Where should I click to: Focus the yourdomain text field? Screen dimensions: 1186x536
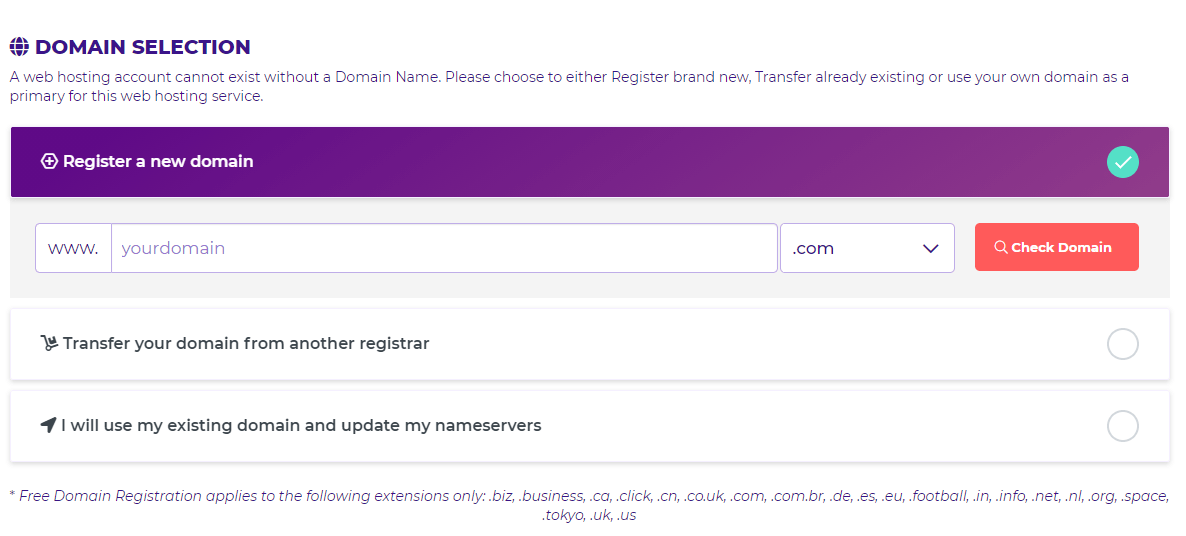click(x=444, y=248)
